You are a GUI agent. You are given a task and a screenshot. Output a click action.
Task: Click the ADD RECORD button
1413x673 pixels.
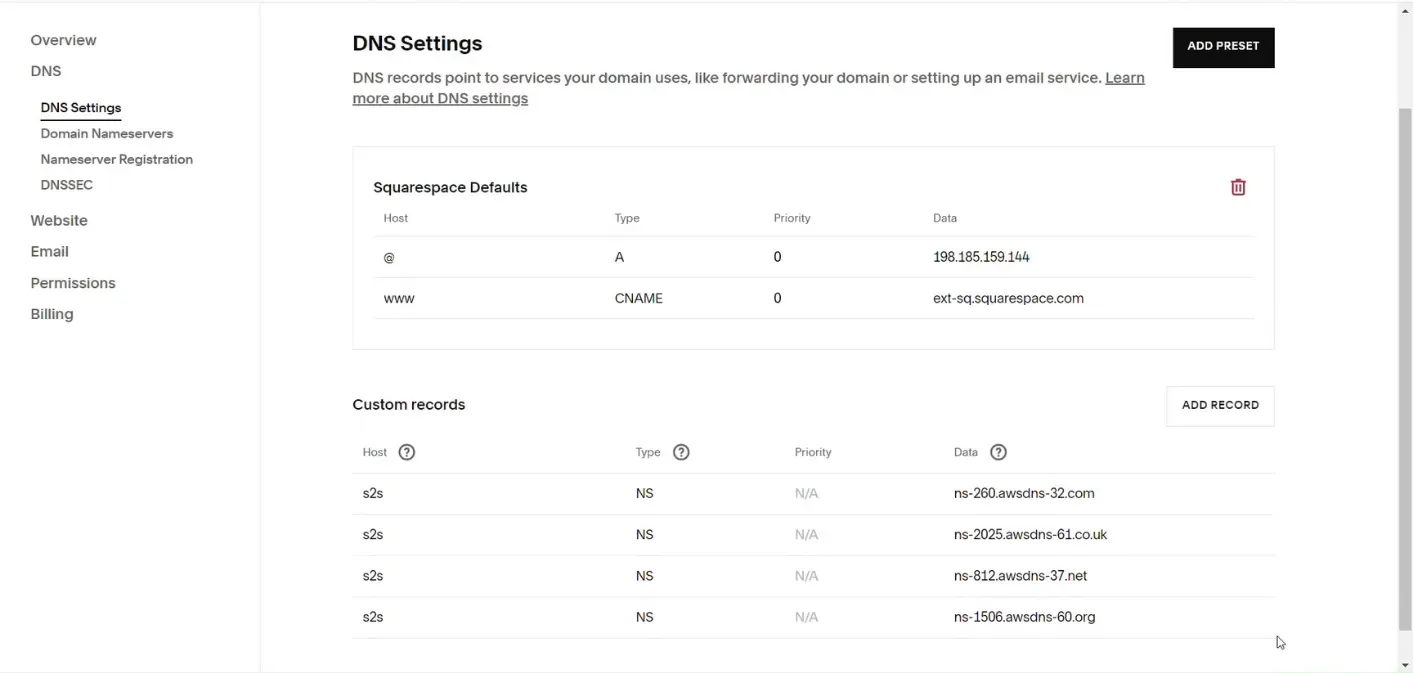tap(1220, 406)
